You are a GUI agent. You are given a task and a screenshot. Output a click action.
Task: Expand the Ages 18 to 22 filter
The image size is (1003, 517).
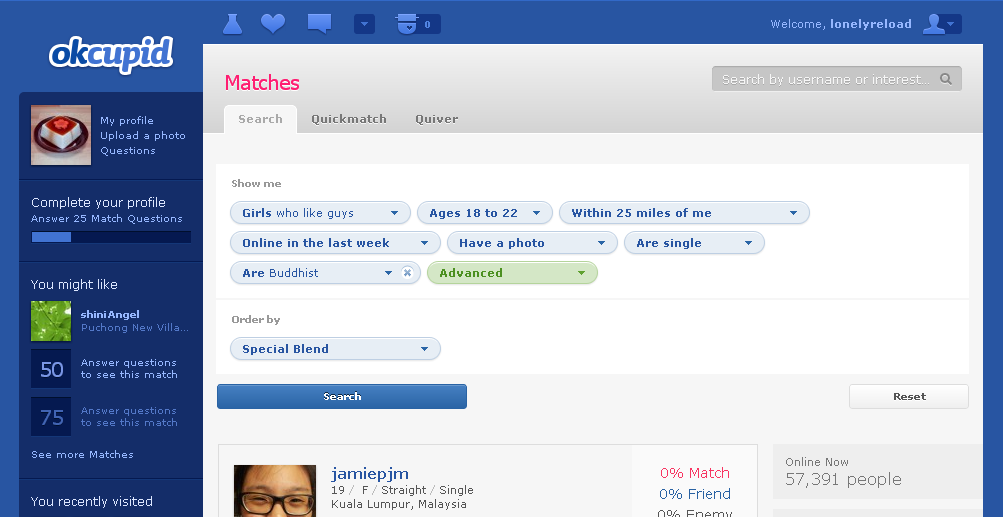point(485,213)
